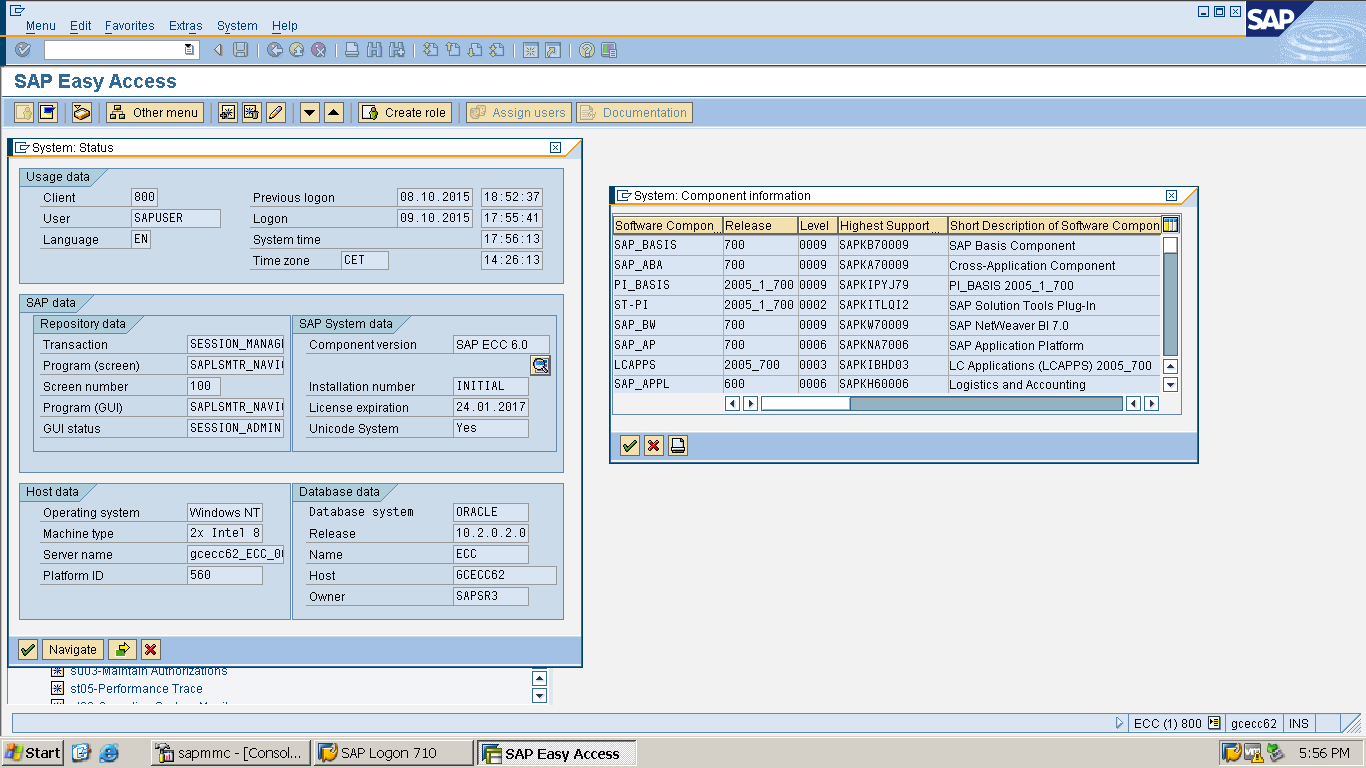This screenshot has width=1366, height=768.
Task: Open the Favorites menu
Action: tap(129, 26)
